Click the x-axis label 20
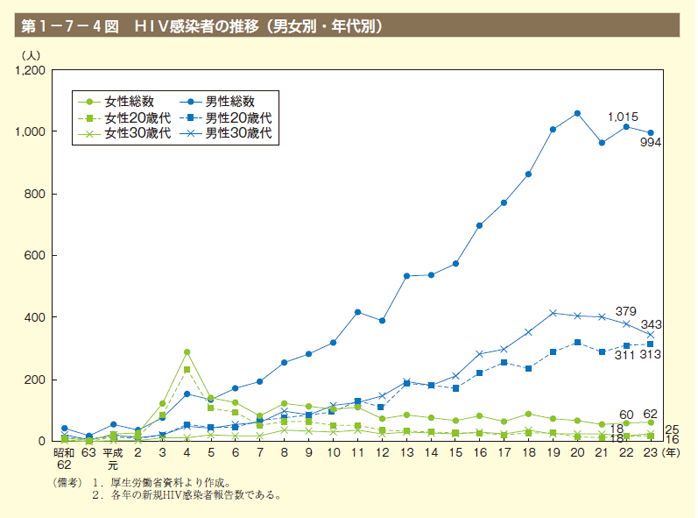 pyautogui.click(x=577, y=453)
